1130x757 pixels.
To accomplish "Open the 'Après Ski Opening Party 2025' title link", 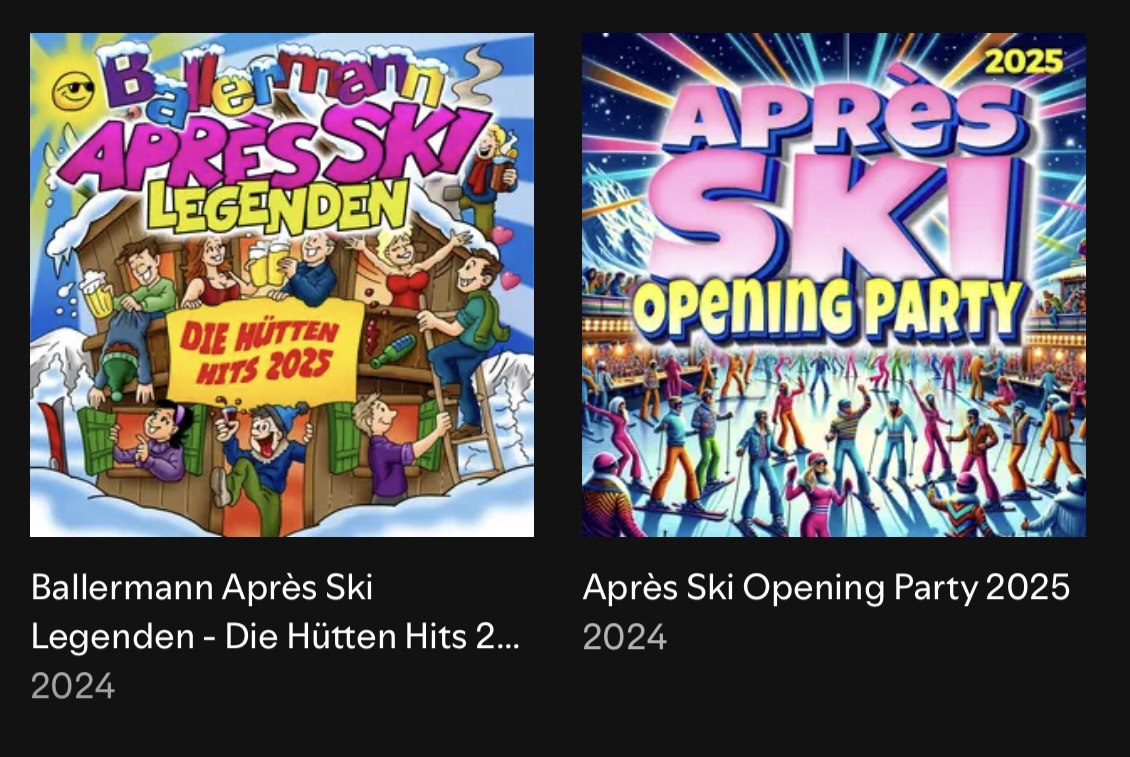I will click(826, 588).
